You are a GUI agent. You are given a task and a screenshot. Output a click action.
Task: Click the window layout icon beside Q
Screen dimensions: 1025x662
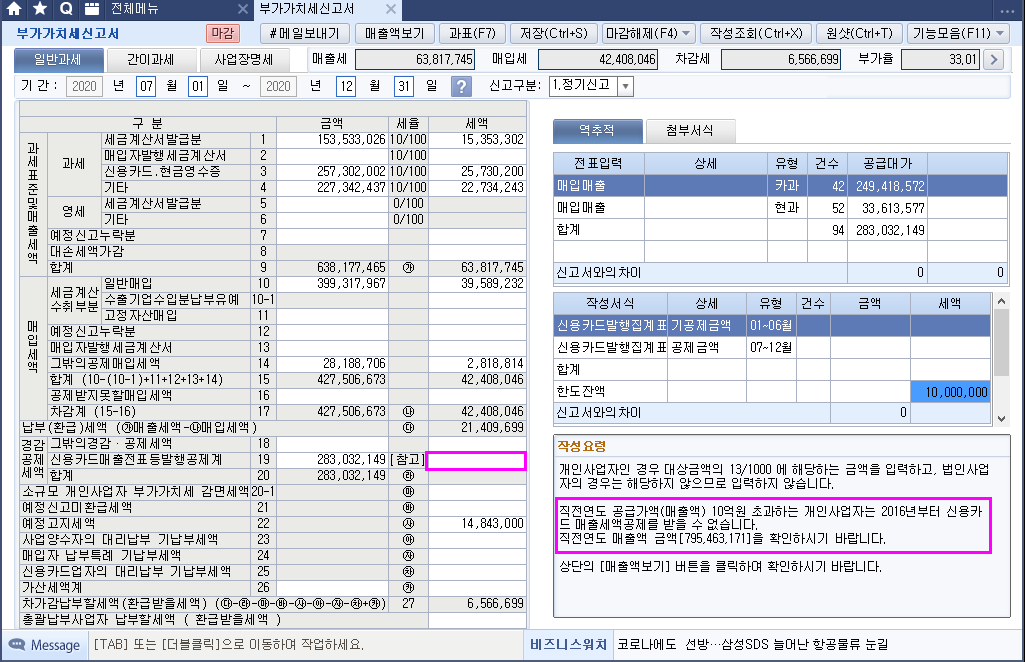point(92,8)
